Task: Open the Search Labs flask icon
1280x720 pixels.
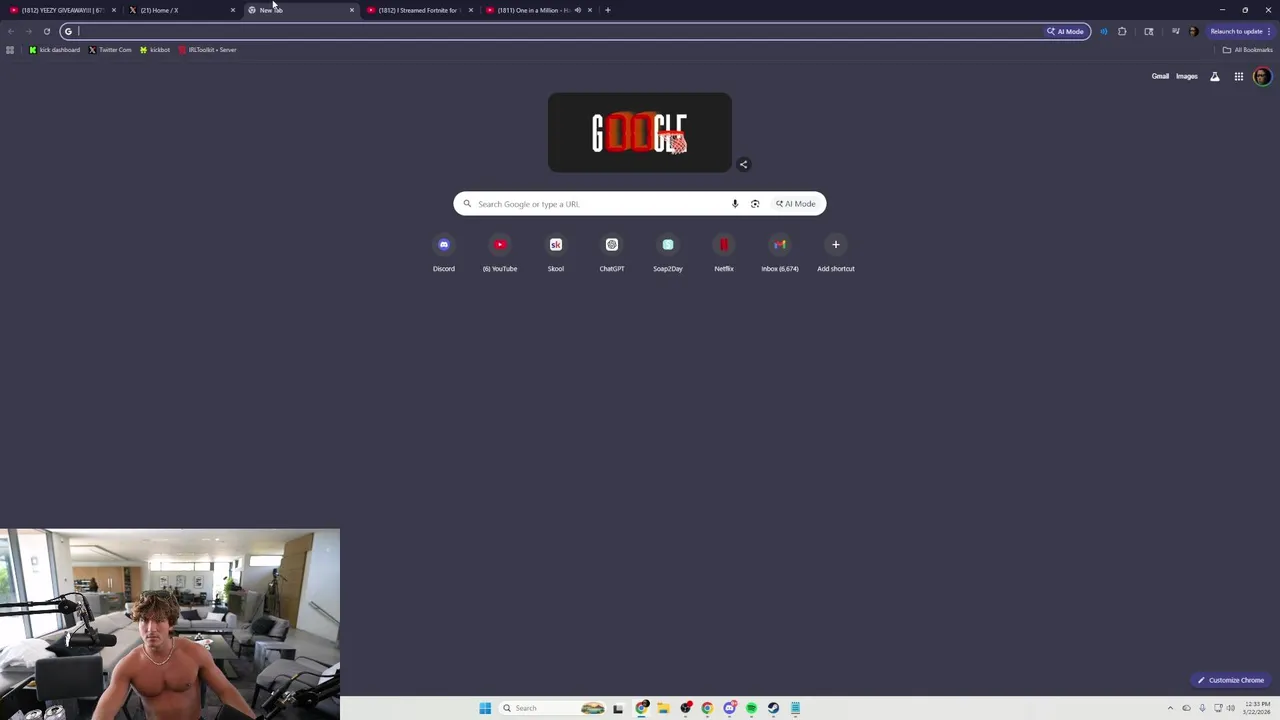Action: [x=1215, y=76]
